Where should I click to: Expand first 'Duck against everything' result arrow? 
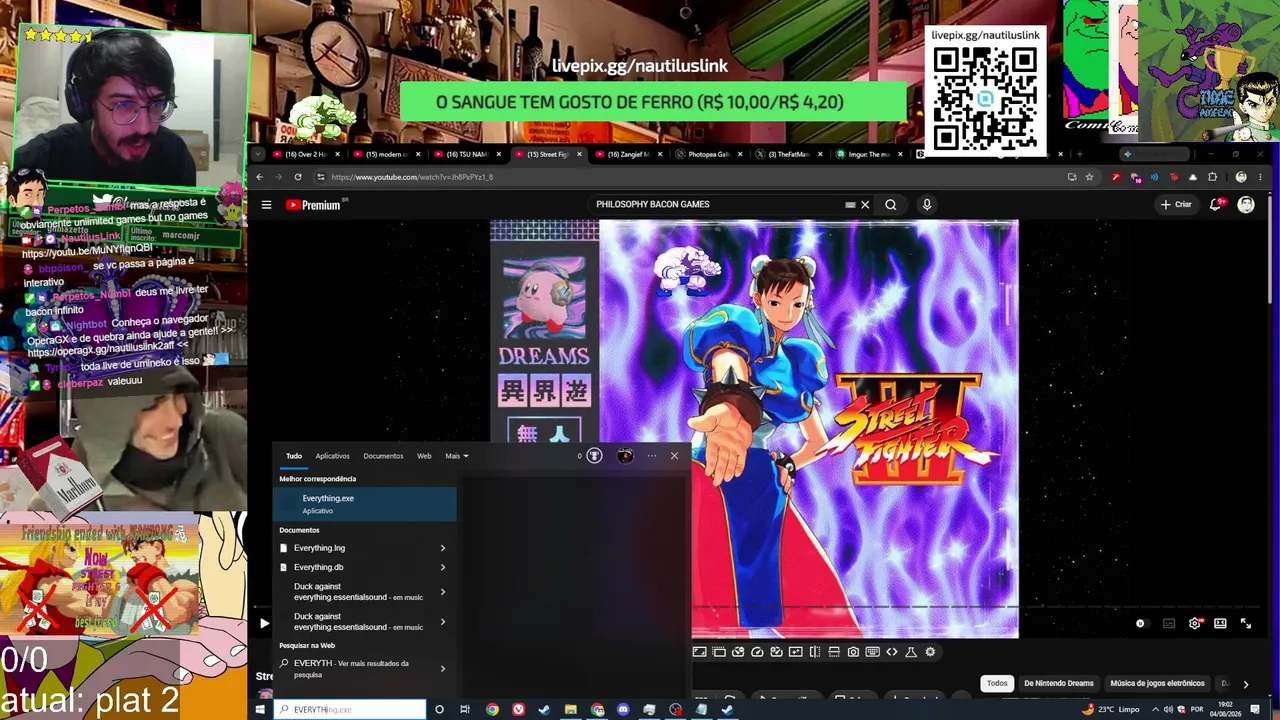(443, 592)
